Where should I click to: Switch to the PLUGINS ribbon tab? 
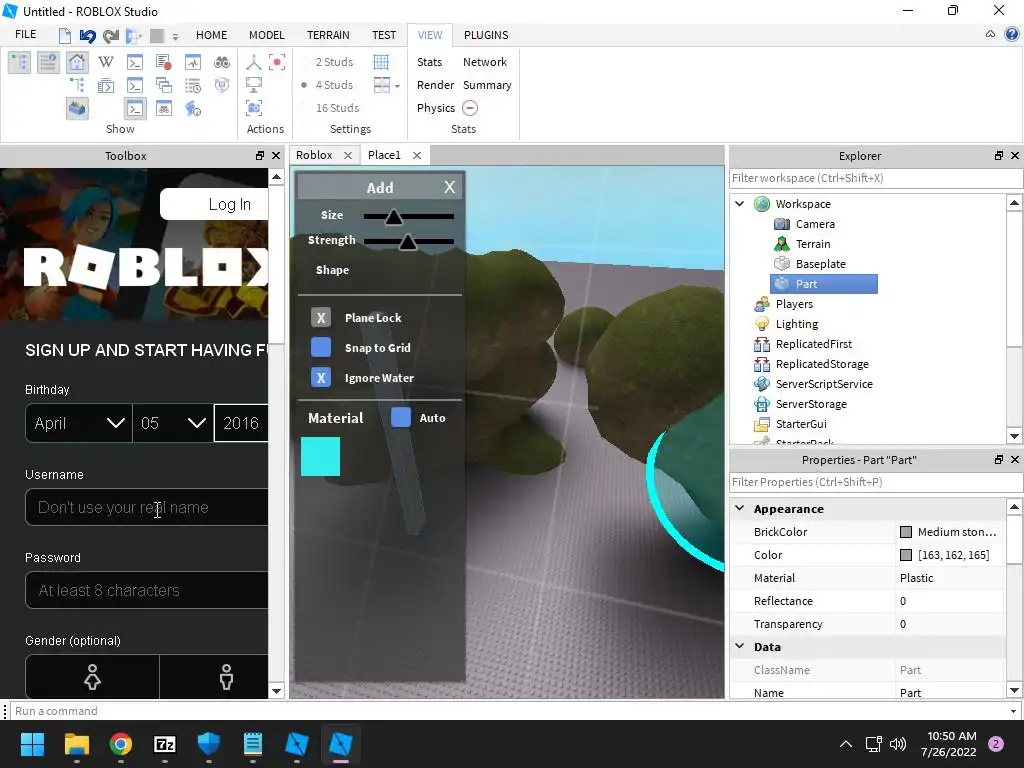486,35
